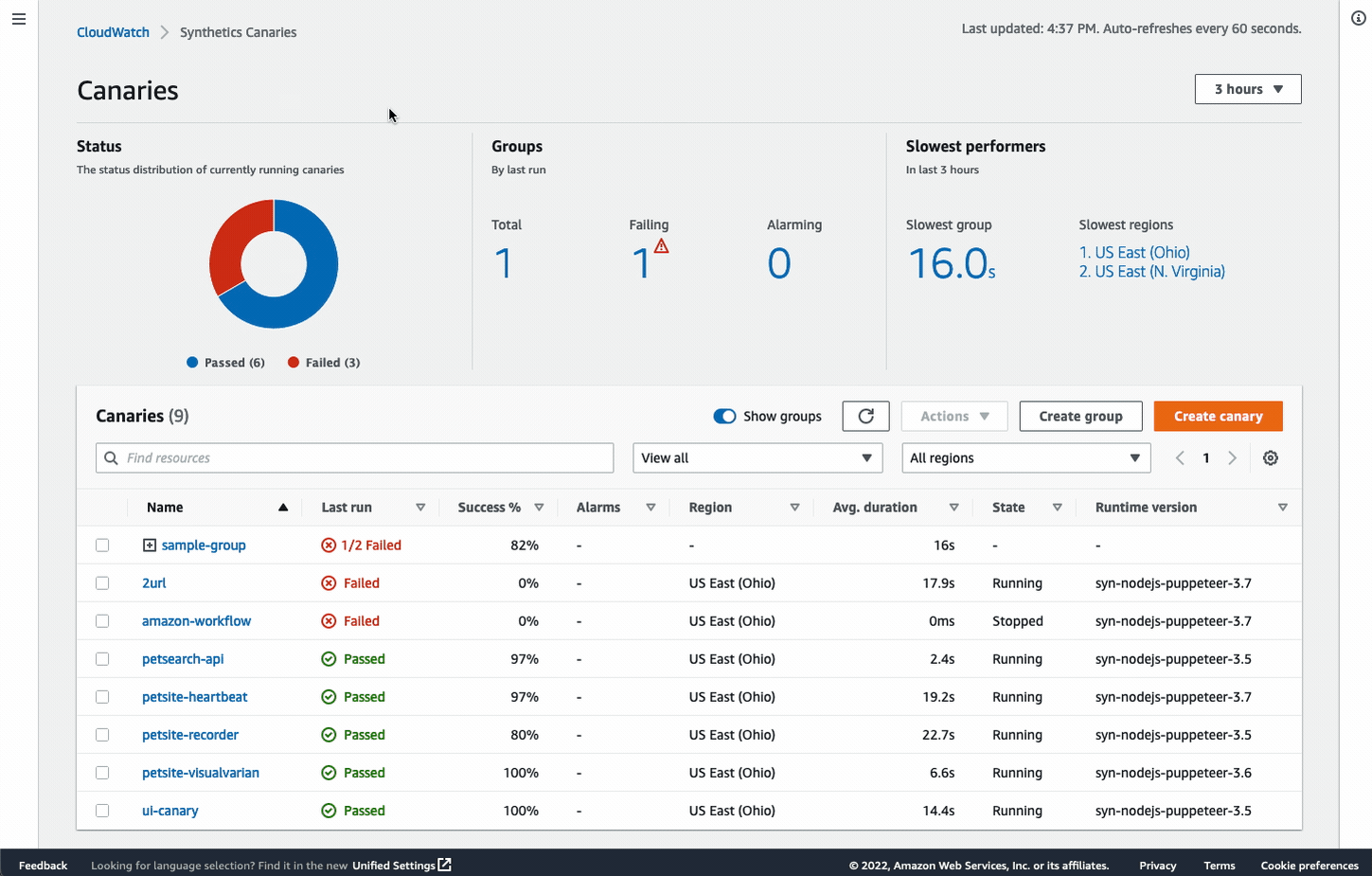Disable the Show groups toggle
The image size is (1372, 876).
coord(724,416)
